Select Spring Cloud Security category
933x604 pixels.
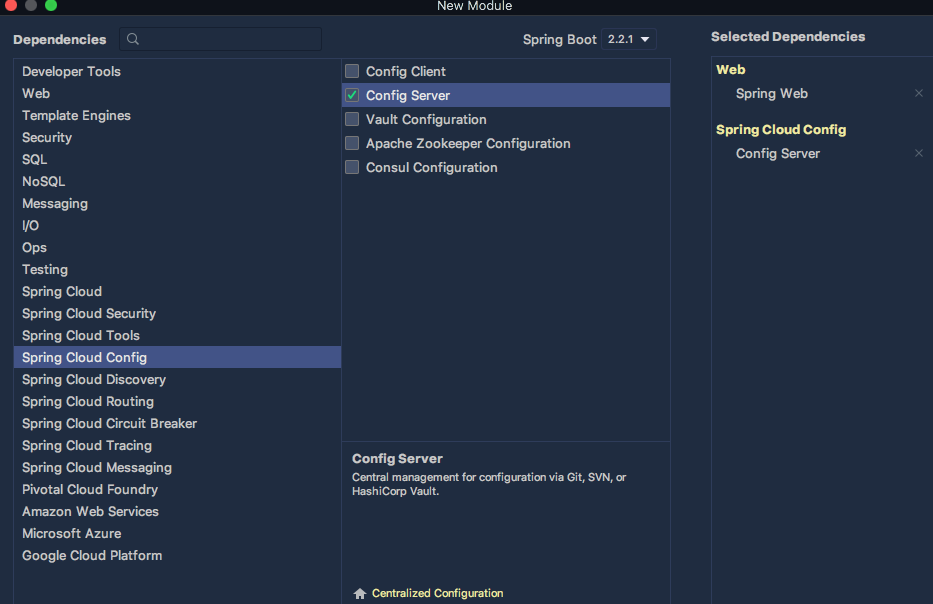coord(177,314)
